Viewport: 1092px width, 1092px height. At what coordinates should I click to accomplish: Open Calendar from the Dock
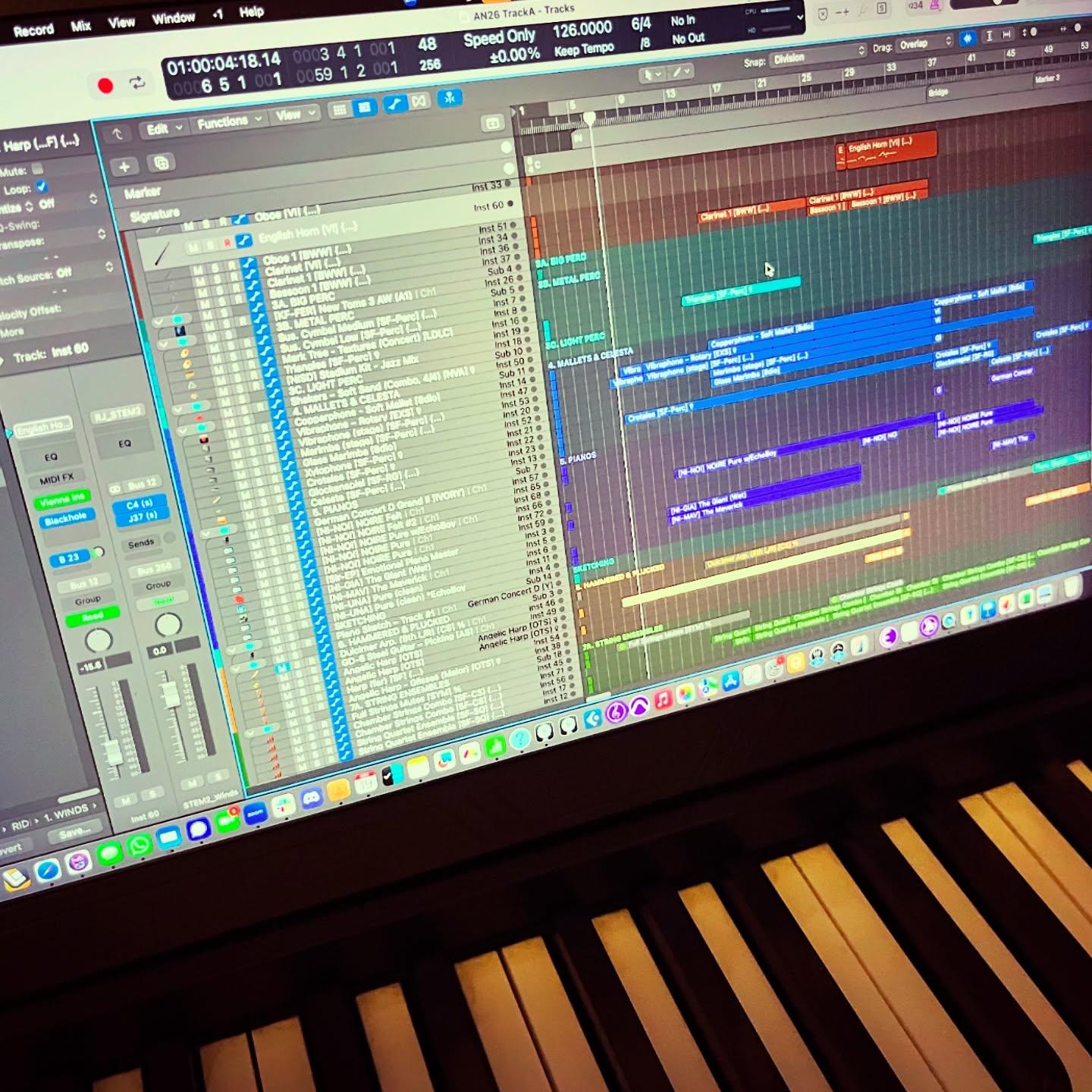click(x=366, y=783)
